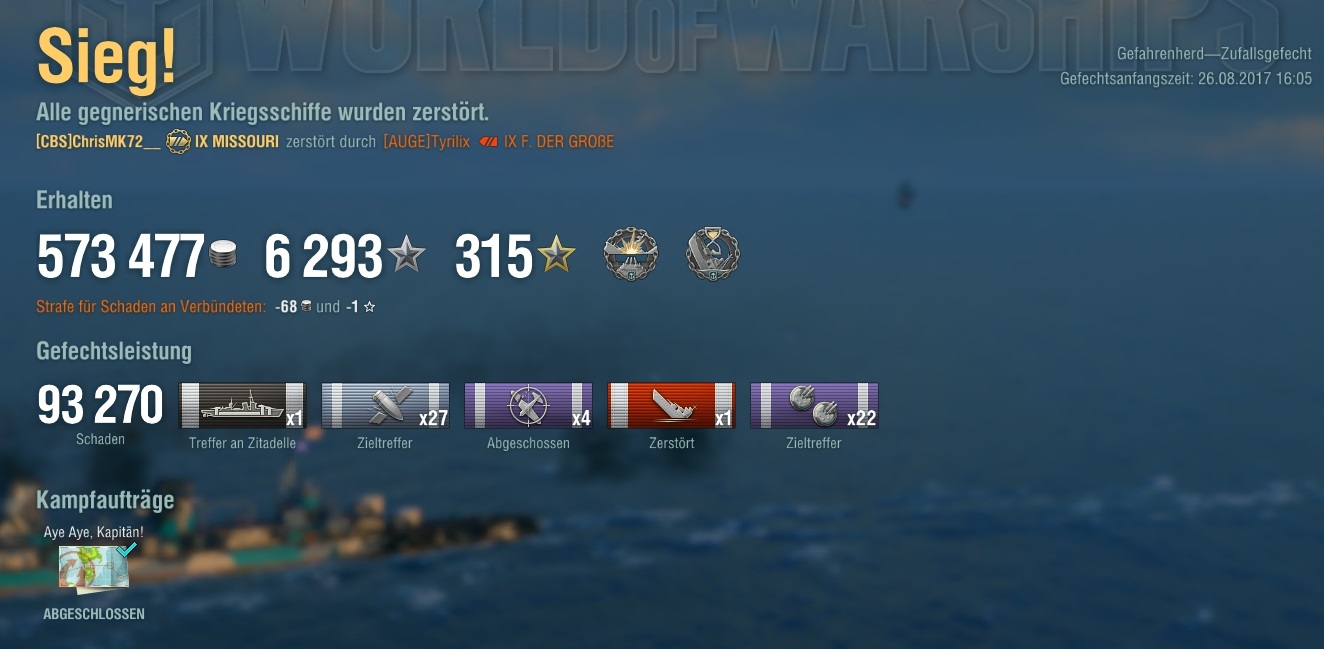Click the gold free XP star icon
Viewport: 1324px width, 649px height.
point(557,255)
